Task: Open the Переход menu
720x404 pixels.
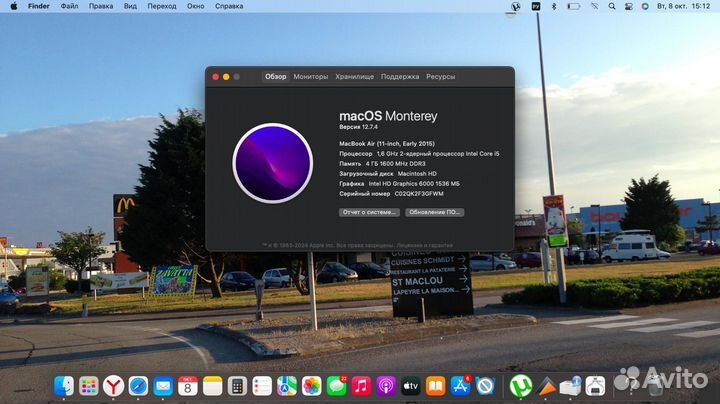Action: coord(162,6)
